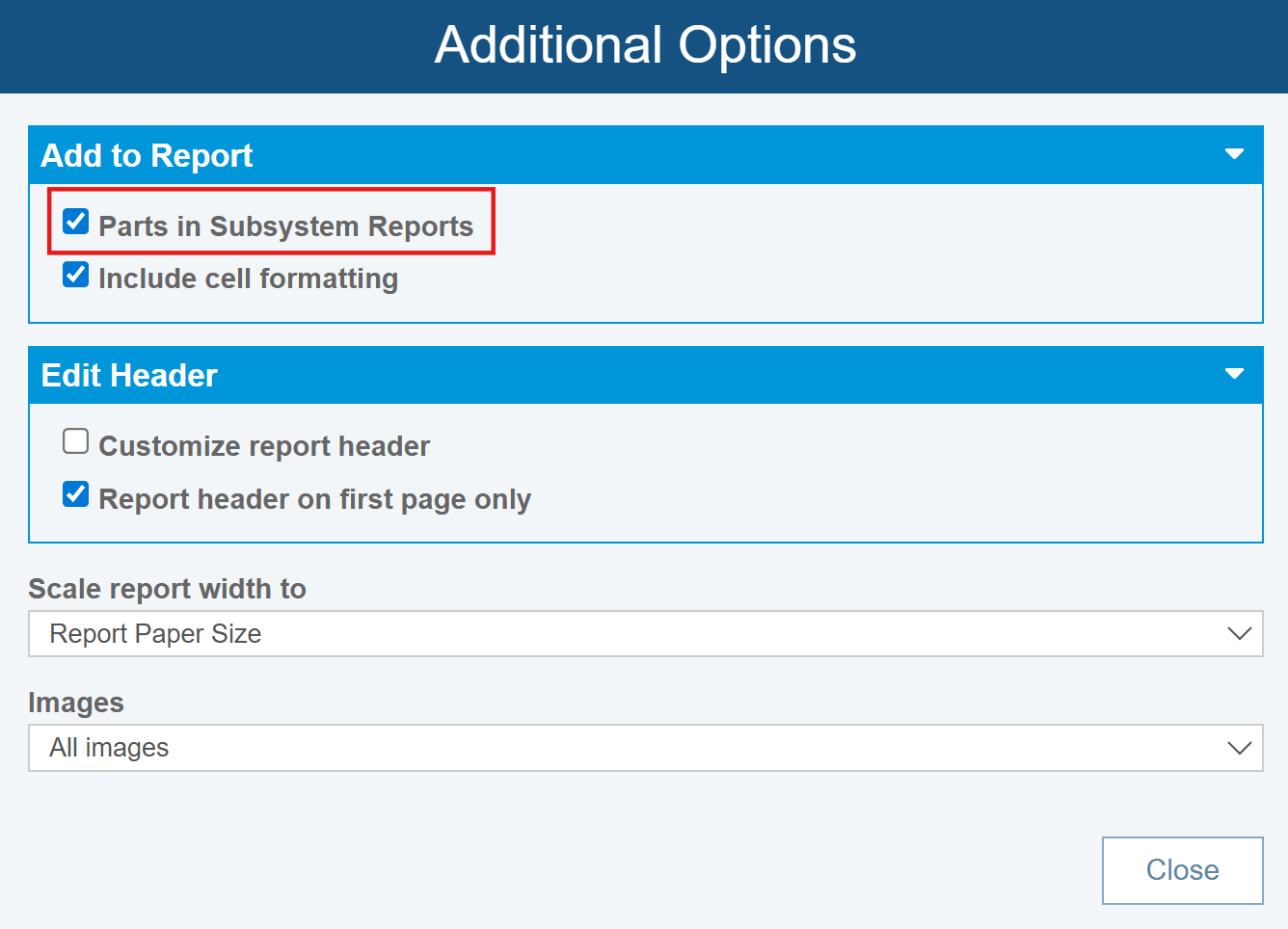Click the Customize report header label text

tap(264, 446)
